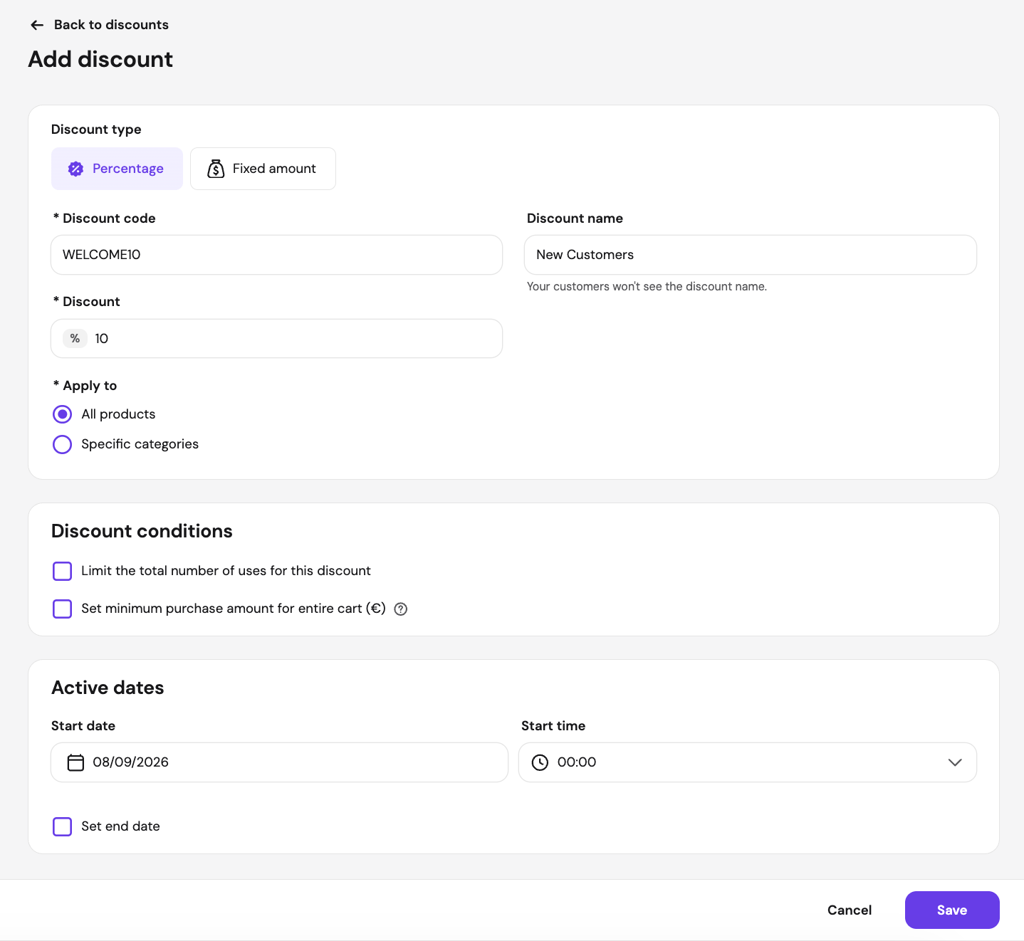This screenshot has height=941, width=1024.
Task: Edit the Discount code field WELCOME10
Action: (276, 255)
